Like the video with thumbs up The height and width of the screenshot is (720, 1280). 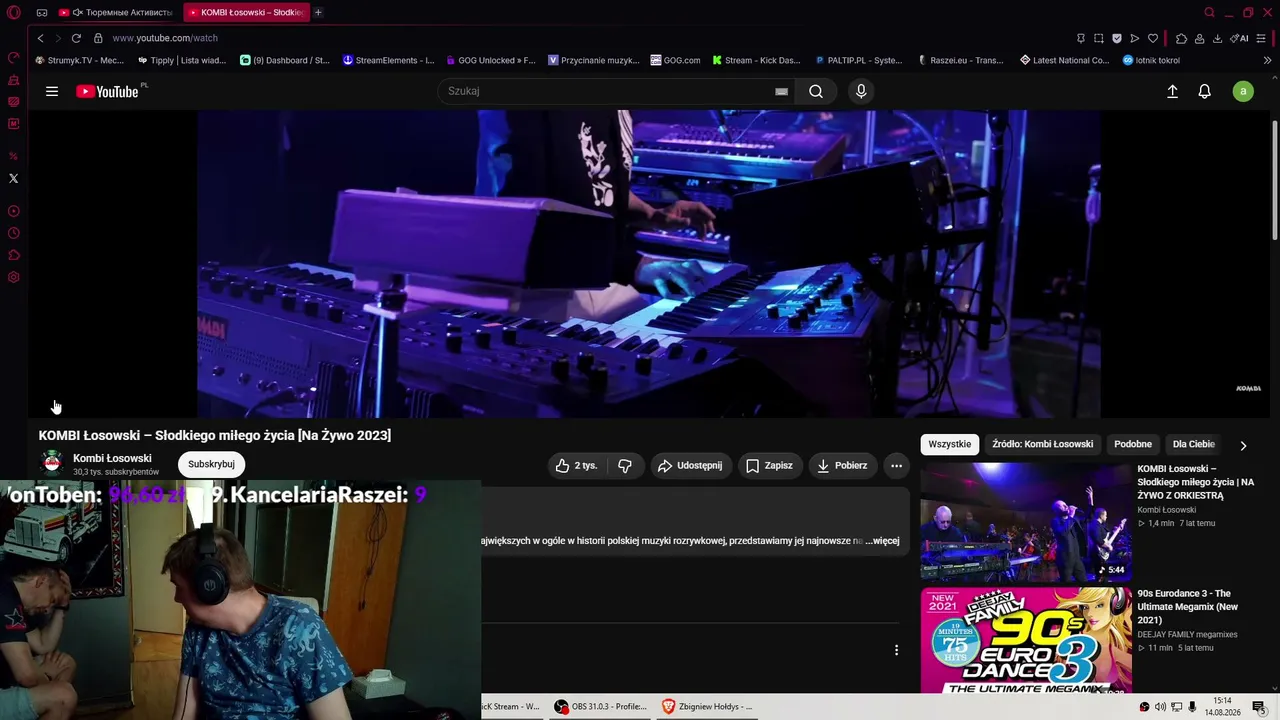[x=577, y=465]
